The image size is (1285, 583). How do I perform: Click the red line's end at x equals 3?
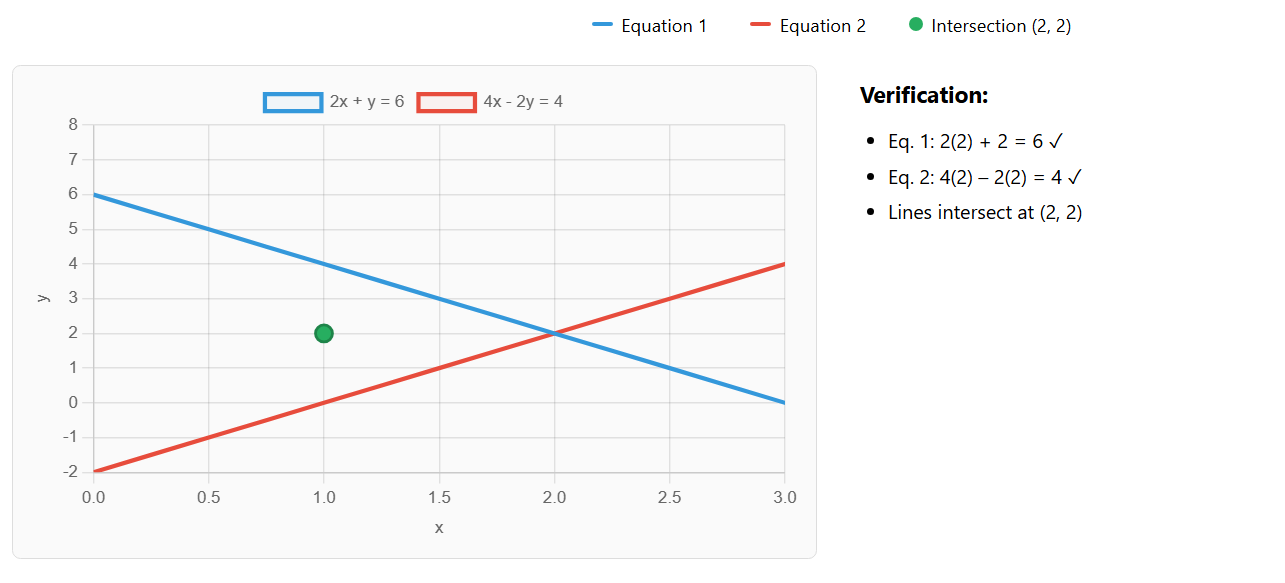click(x=784, y=264)
